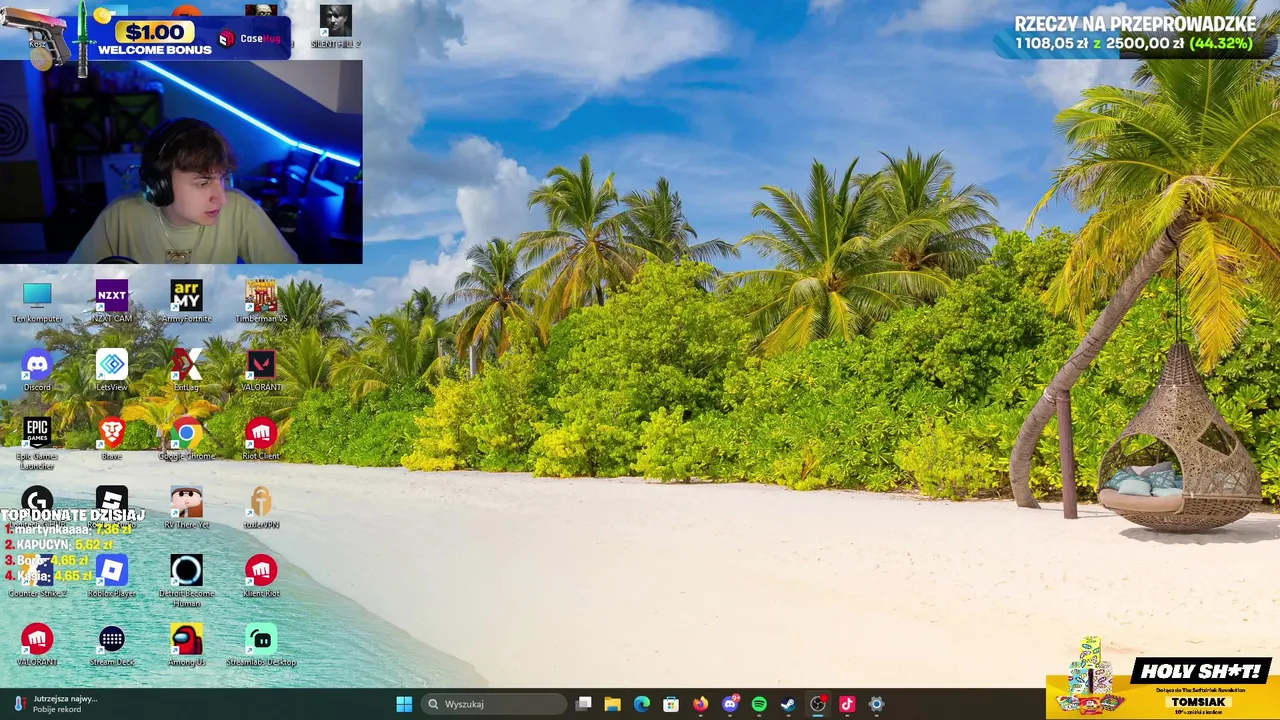
Task: Launch the Riot Client shortcut
Action: click(x=261, y=438)
